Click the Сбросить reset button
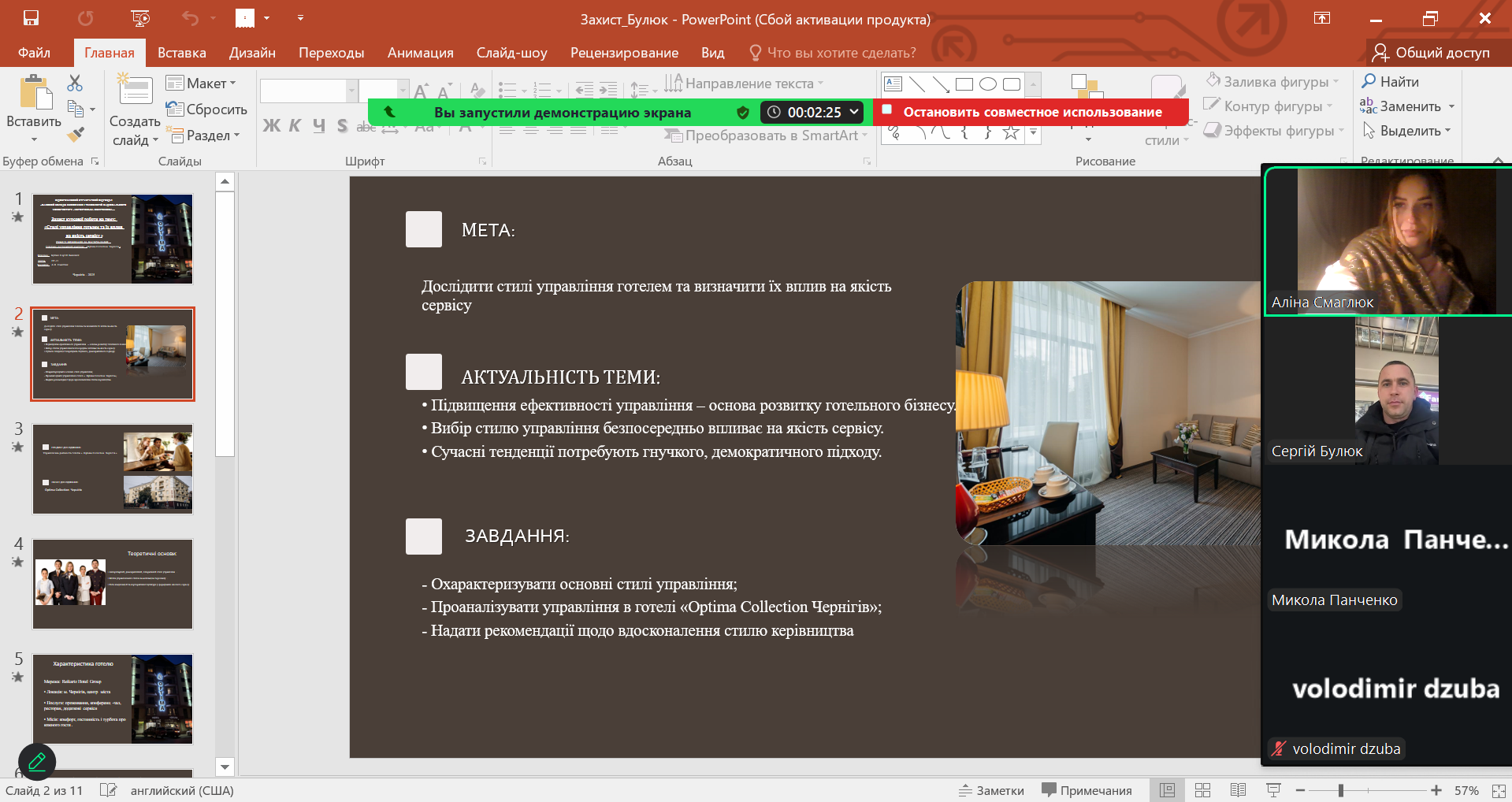 [207, 110]
